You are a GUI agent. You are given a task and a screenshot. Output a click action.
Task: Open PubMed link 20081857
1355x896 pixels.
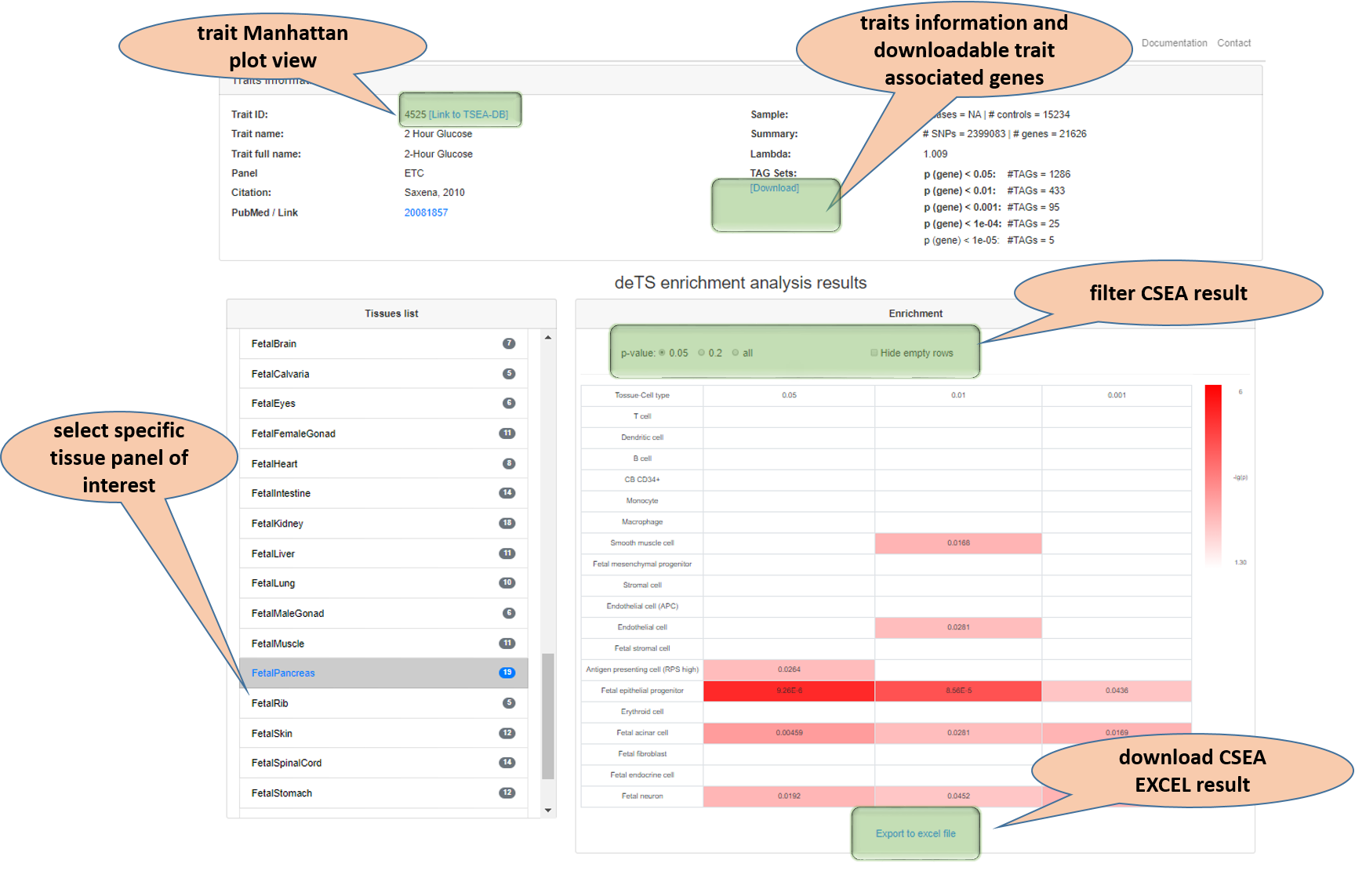tap(426, 212)
